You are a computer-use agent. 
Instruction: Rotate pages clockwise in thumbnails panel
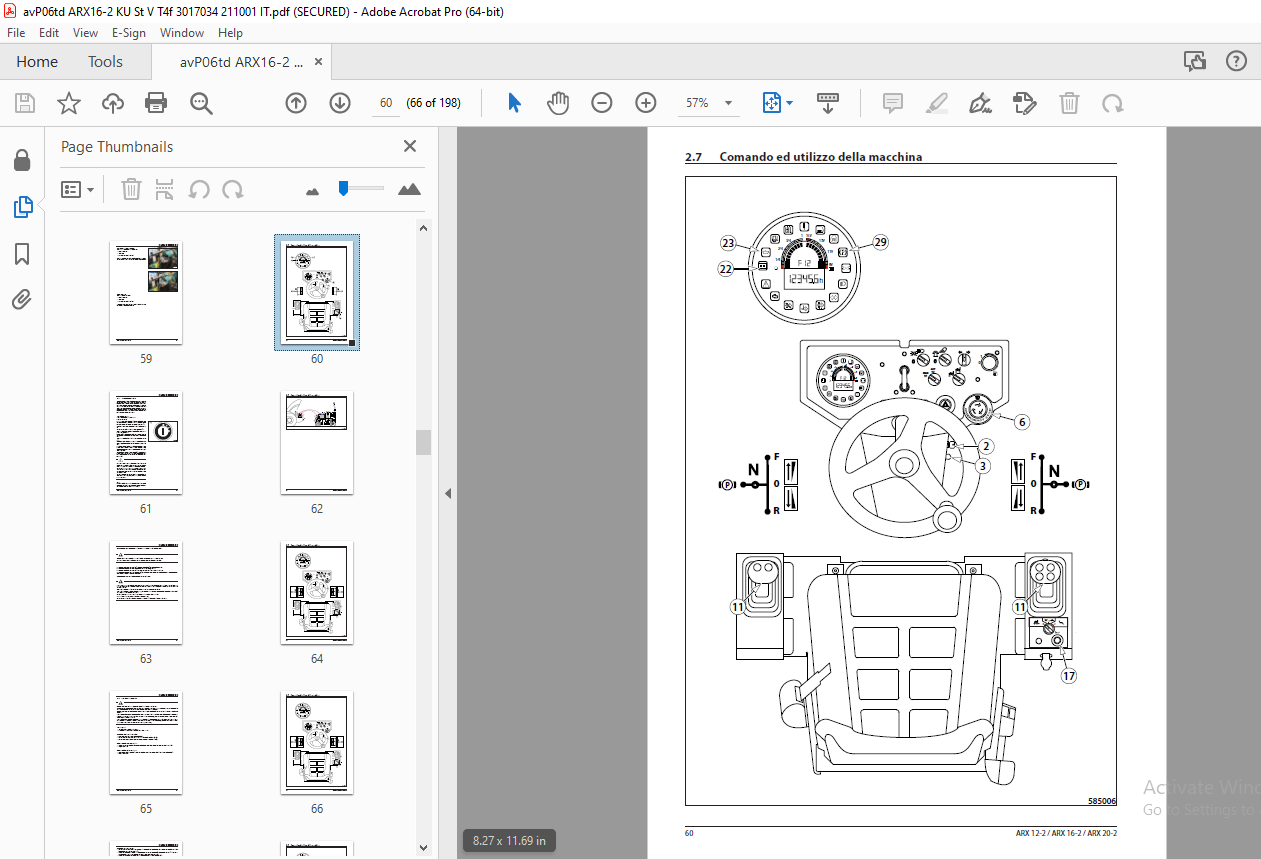pyautogui.click(x=233, y=189)
